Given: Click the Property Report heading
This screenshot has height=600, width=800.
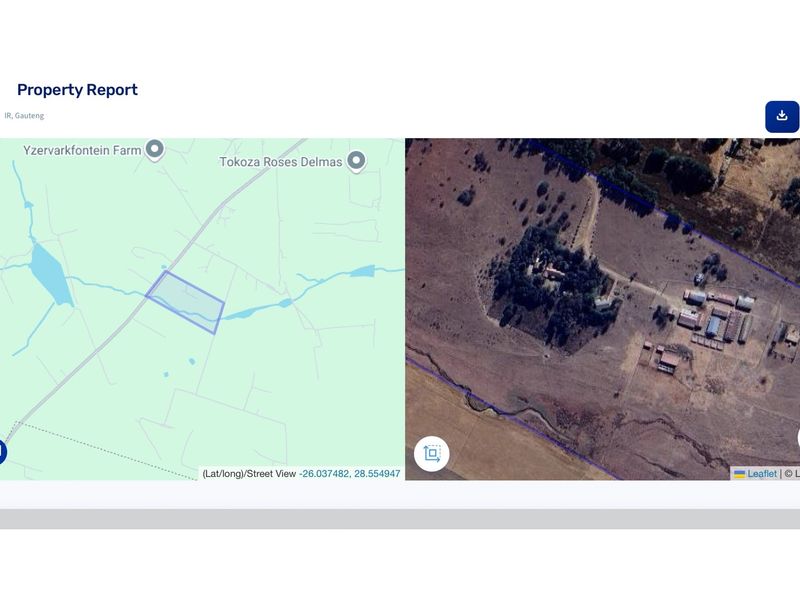Looking at the screenshot, I should 77,90.
